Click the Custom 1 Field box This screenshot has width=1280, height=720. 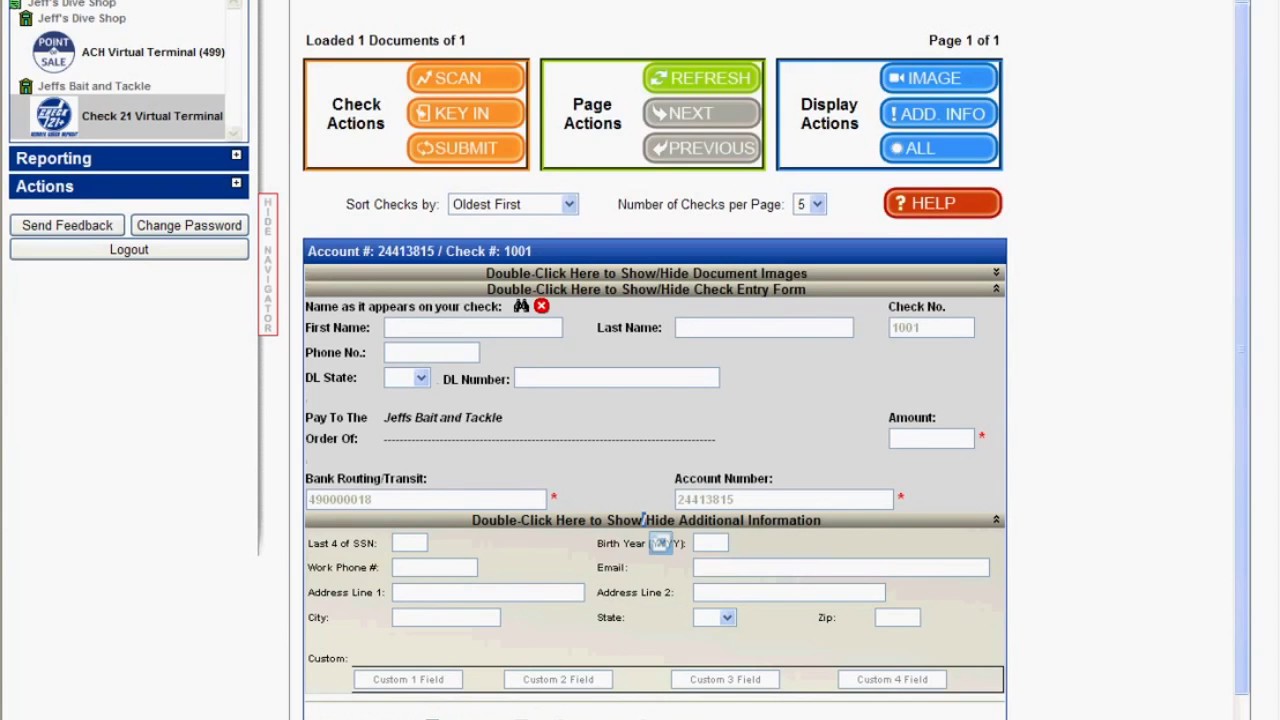pos(408,680)
